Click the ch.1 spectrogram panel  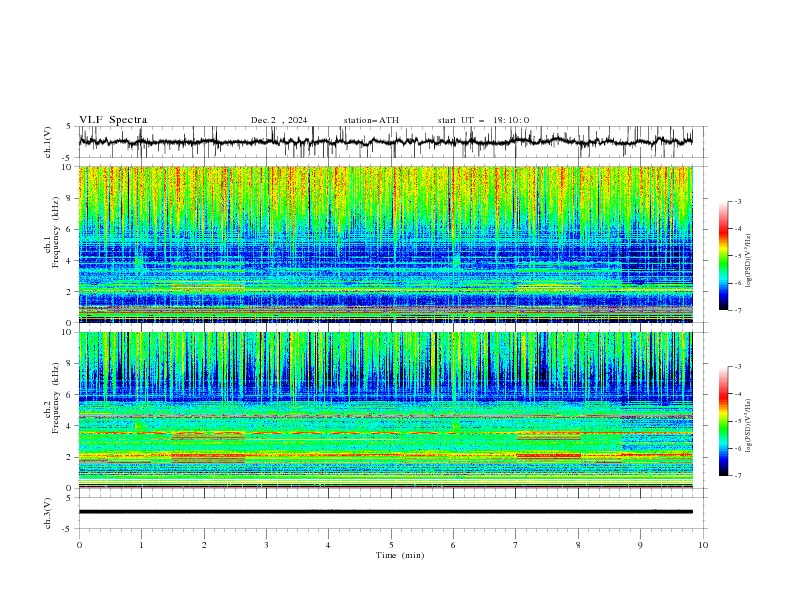386,244
